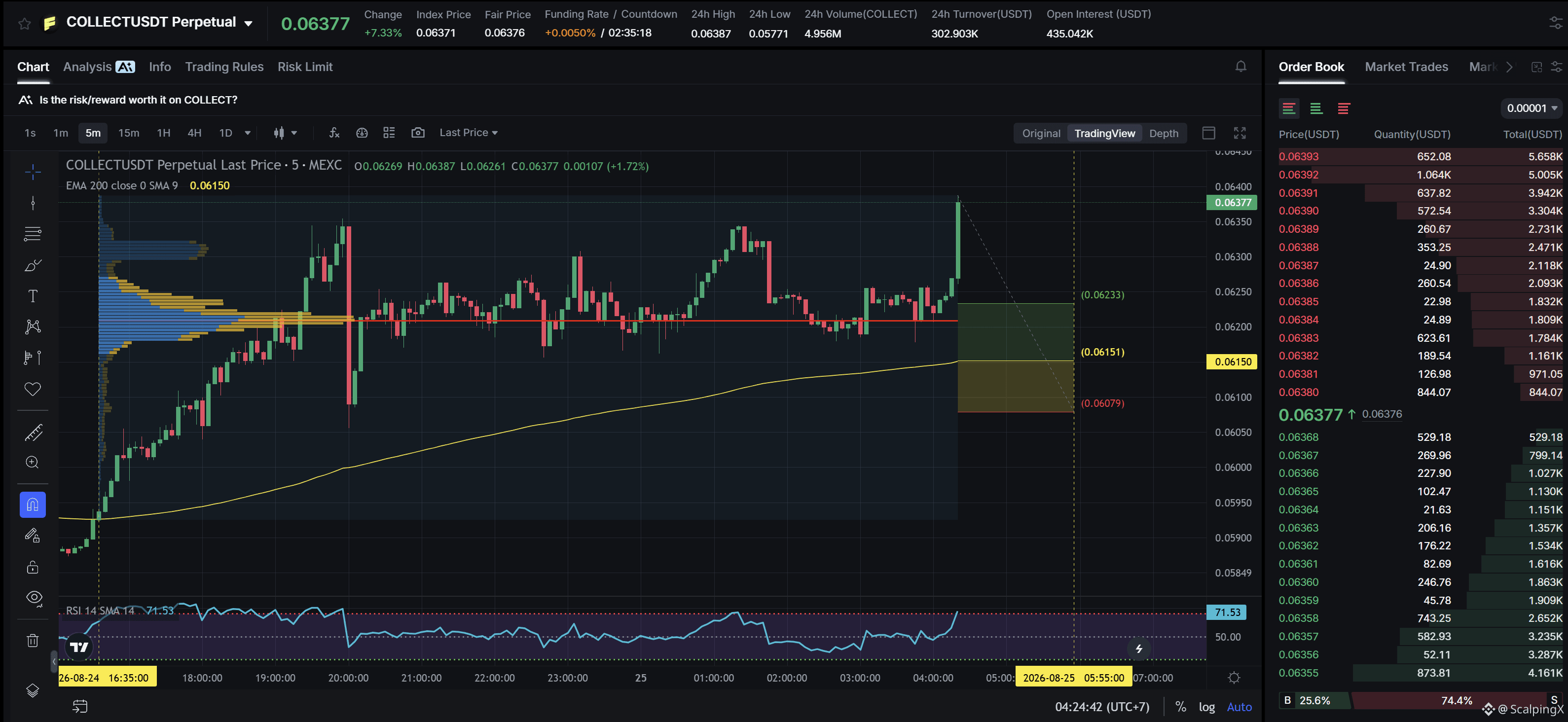Toggle stay-in-drawing-mode pencil lock
This screenshot has height=722, width=1568.
(33, 536)
